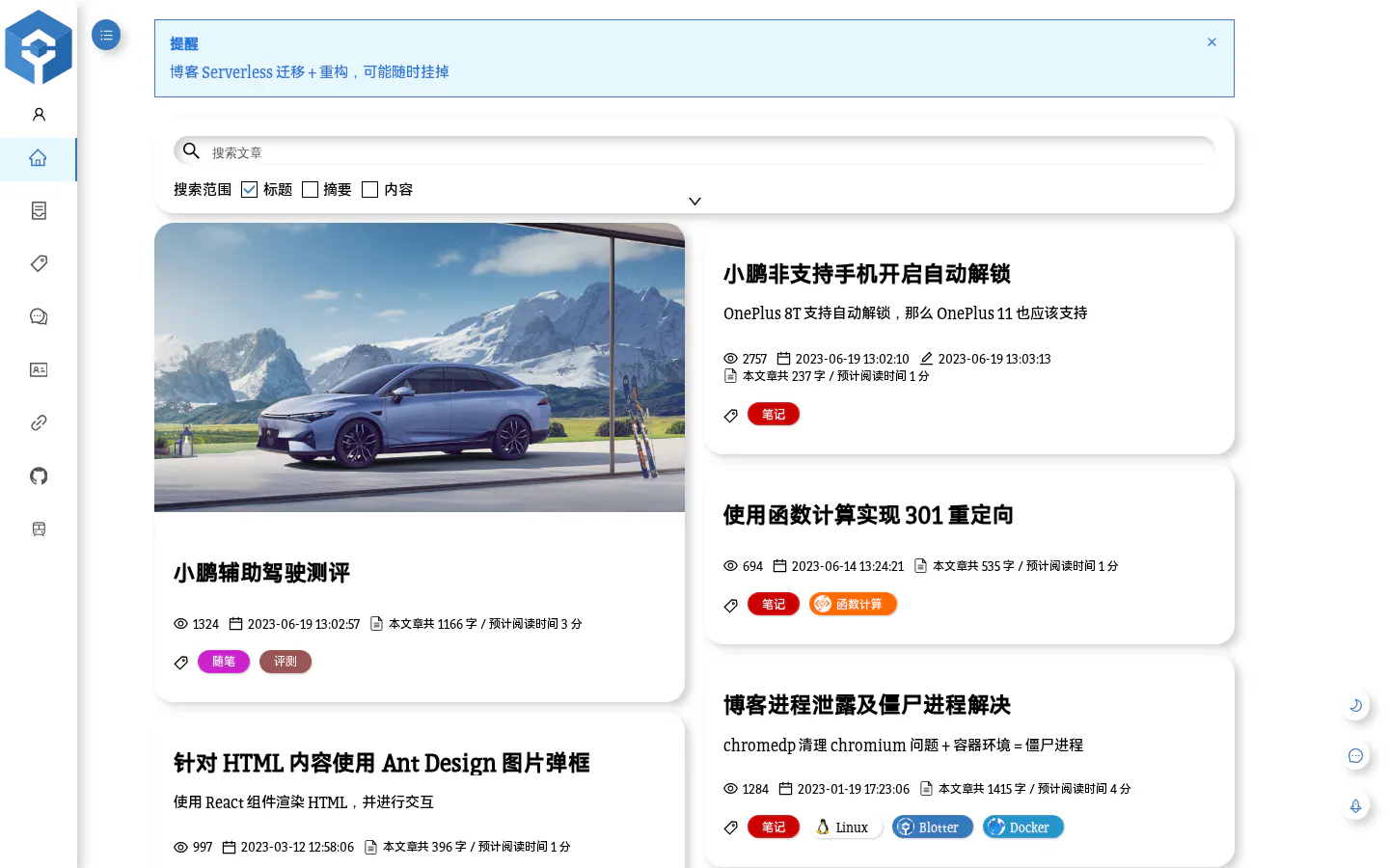
Task: Open the tags icon in sidebar
Action: pos(39,263)
